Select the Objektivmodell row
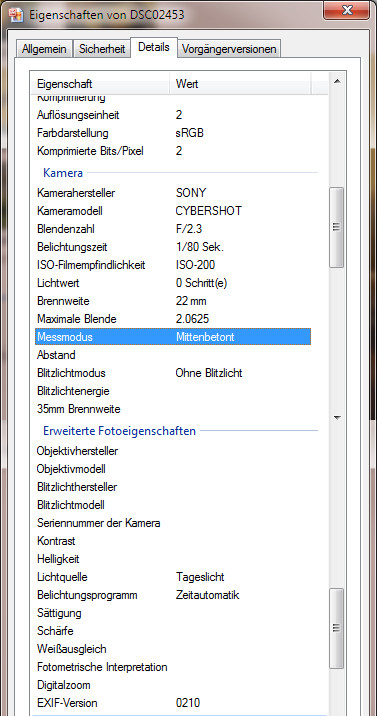377x716 pixels. (x=173, y=469)
